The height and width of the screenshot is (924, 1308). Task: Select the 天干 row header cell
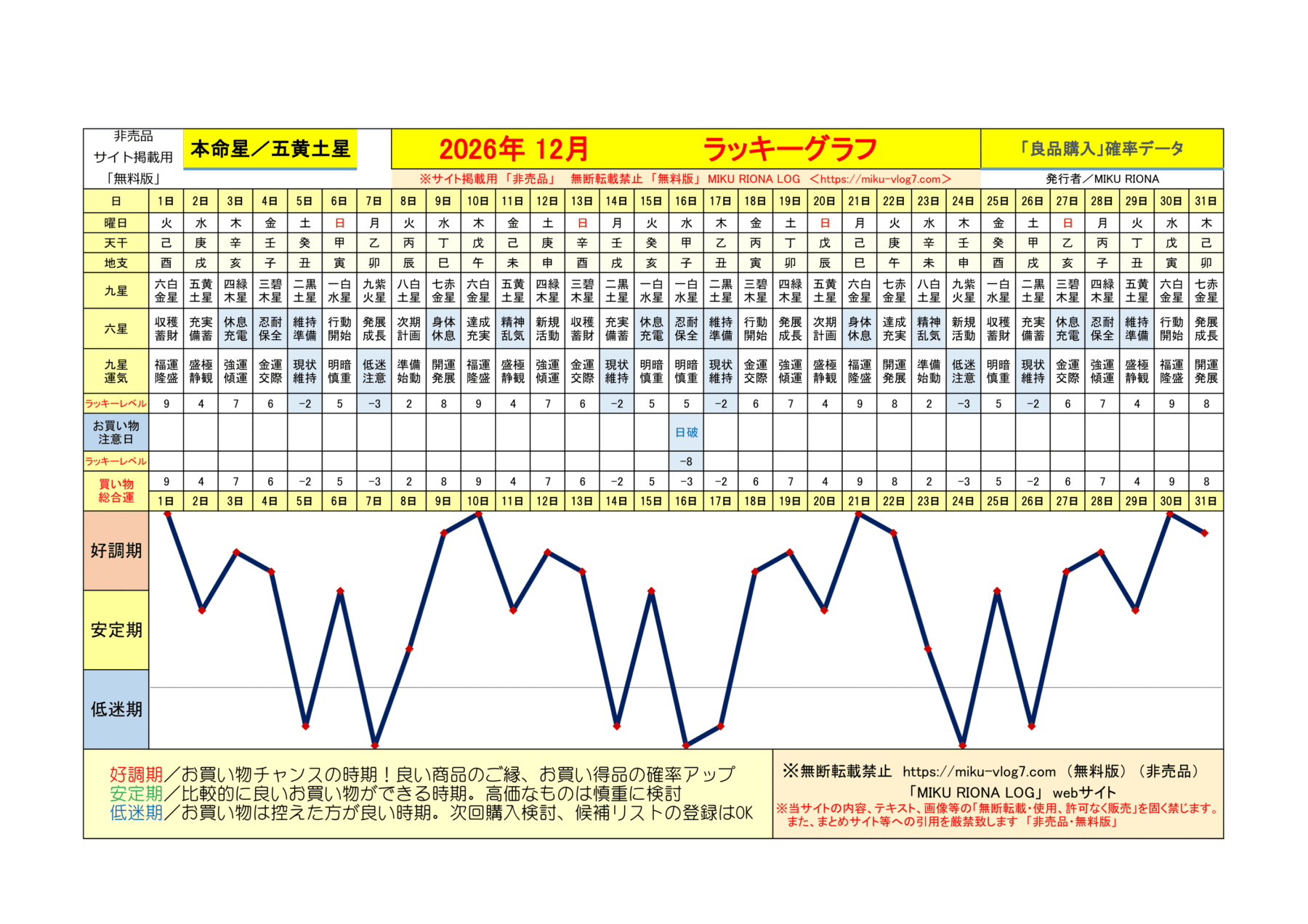(x=116, y=243)
